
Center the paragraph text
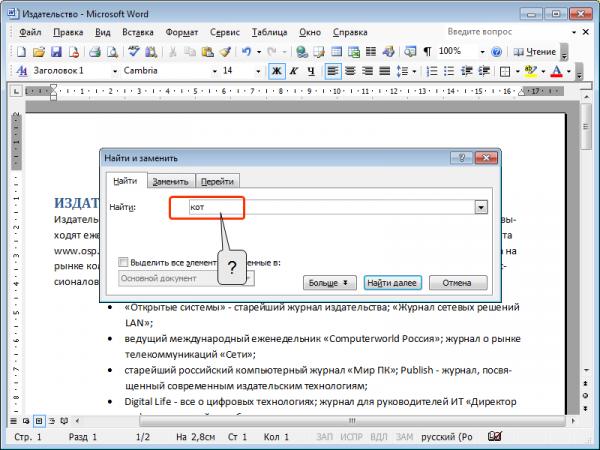tap(350, 71)
